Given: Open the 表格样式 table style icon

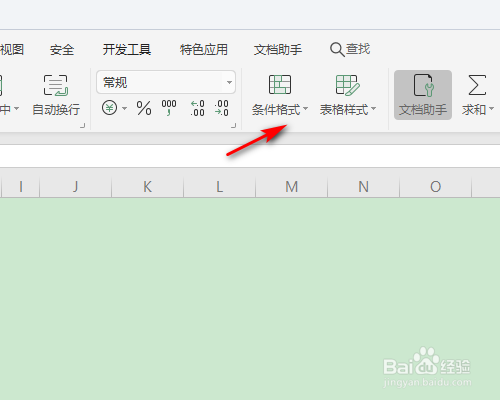Looking at the screenshot, I should (x=347, y=85).
